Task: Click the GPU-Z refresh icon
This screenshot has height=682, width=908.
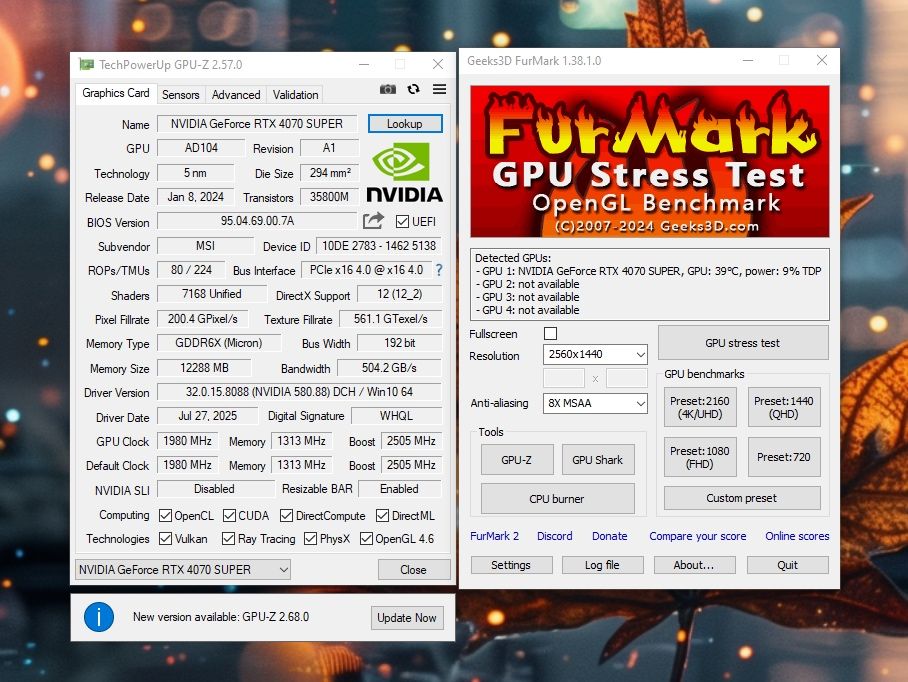Action: click(x=413, y=89)
